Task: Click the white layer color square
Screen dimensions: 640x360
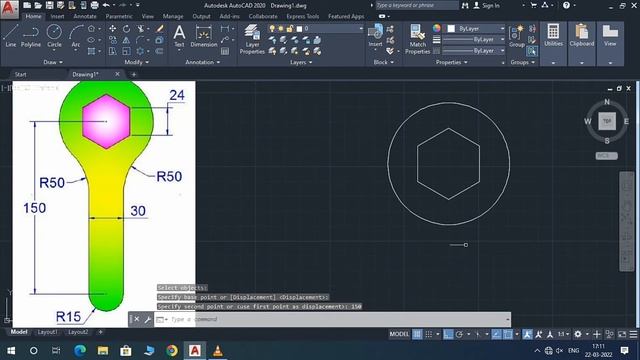Action: click(x=299, y=29)
